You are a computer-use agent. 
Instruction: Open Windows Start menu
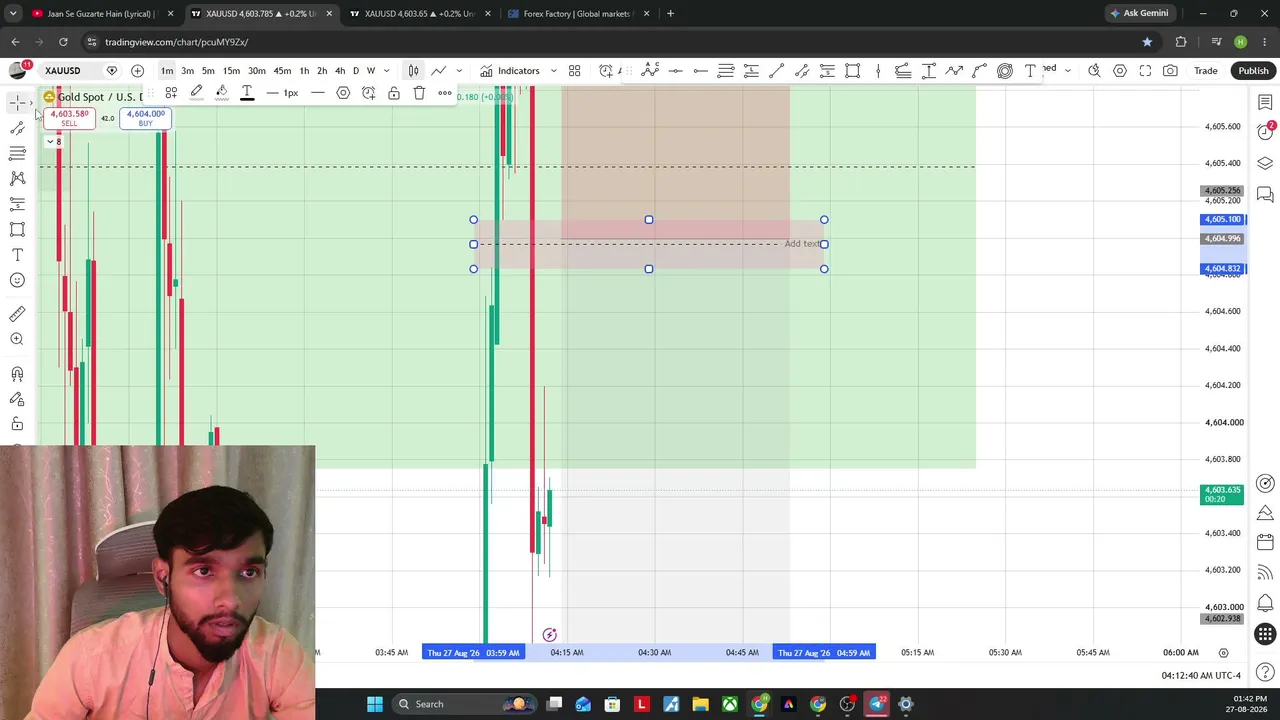(375, 704)
